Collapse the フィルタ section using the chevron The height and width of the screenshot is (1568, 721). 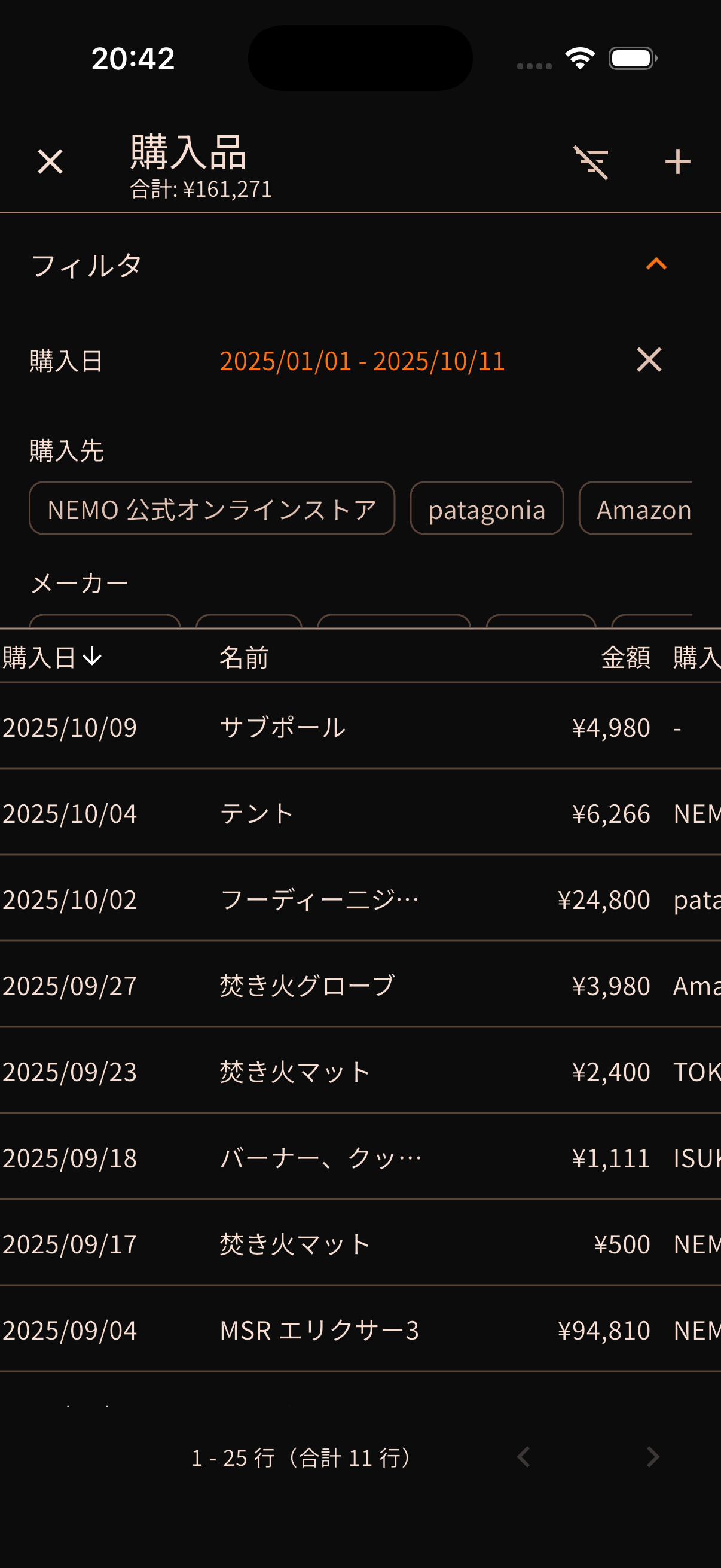655,264
